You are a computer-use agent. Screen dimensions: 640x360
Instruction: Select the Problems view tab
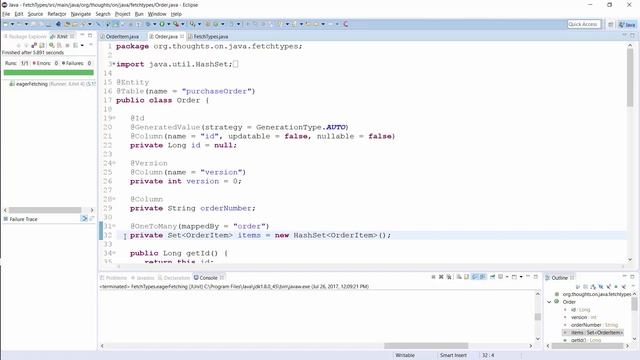click(x=113, y=278)
